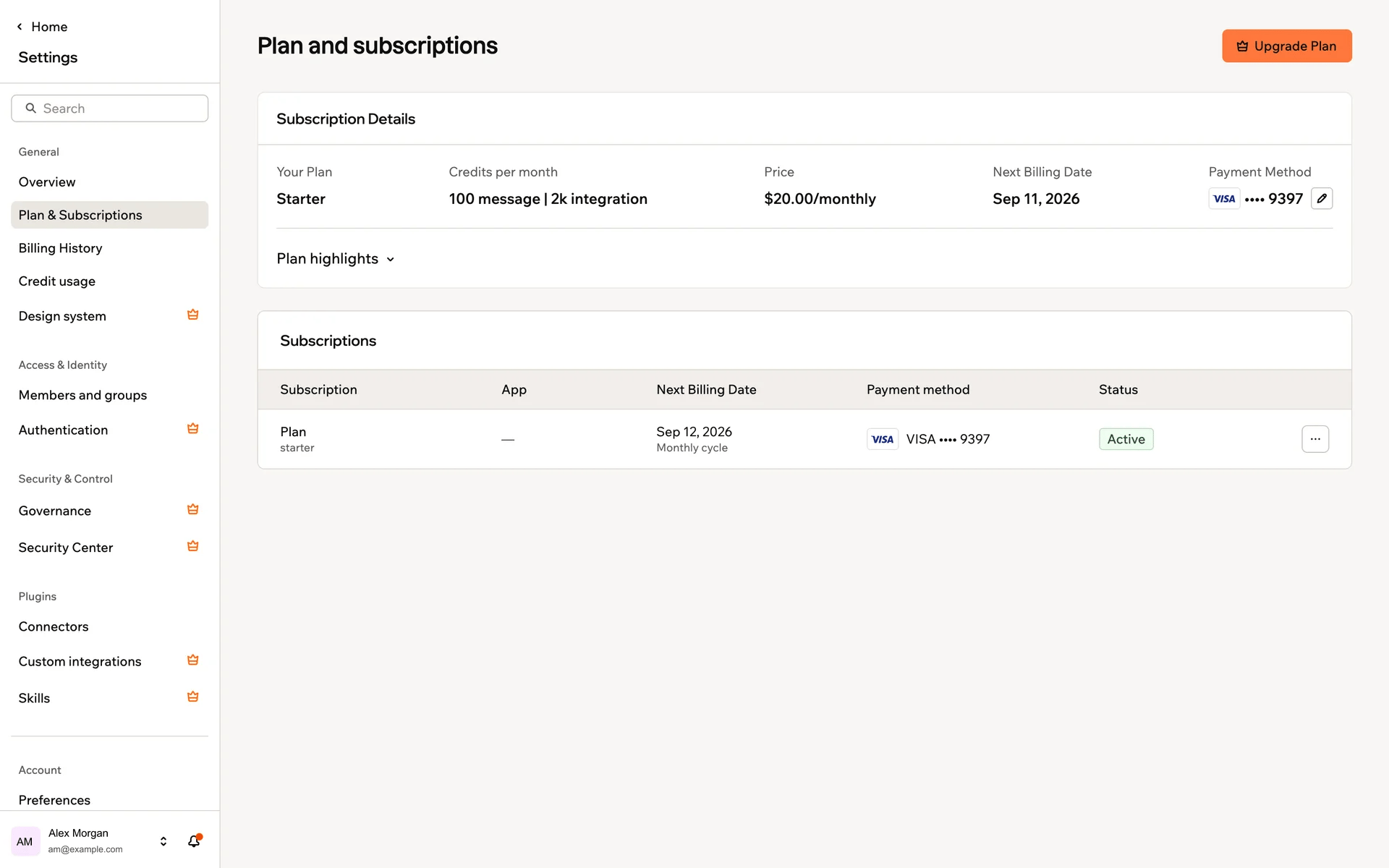Viewport: 1389px width, 868px height.
Task: Open Credit usage page
Action: pos(109,281)
